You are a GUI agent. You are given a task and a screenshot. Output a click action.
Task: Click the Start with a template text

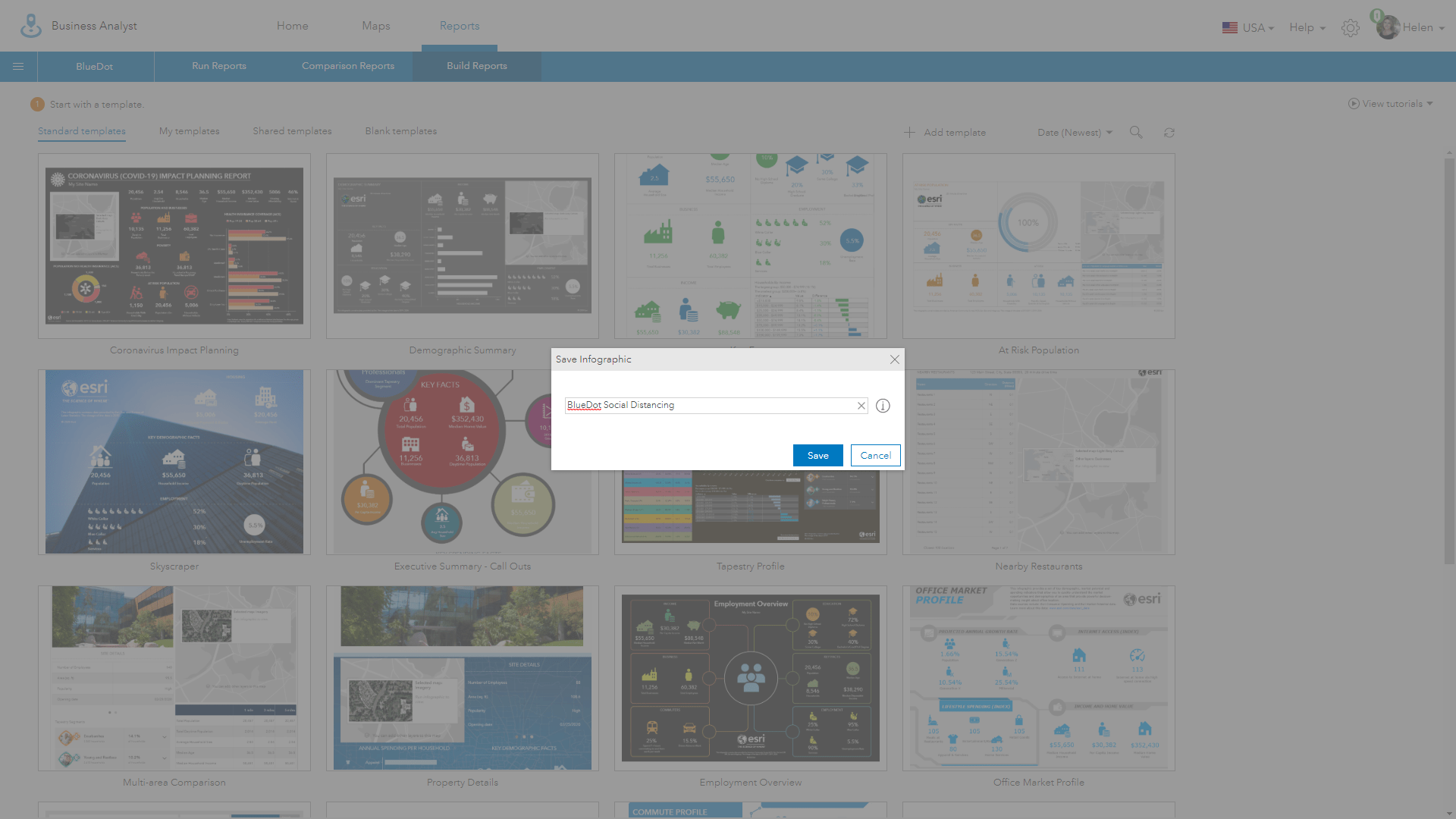point(97,105)
